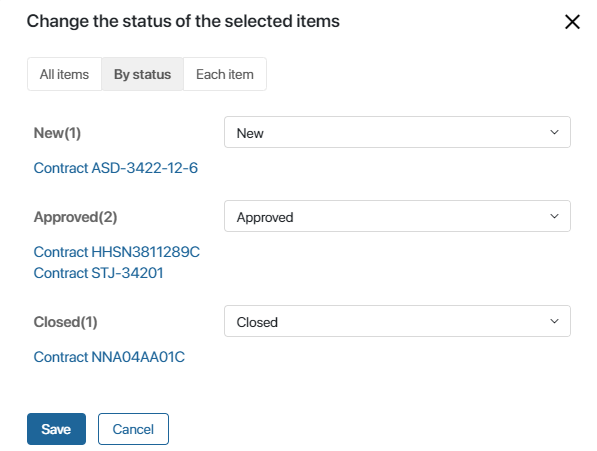Click the chevron arrow in New dropdown
The height and width of the screenshot is (451, 597).
coord(554,132)
